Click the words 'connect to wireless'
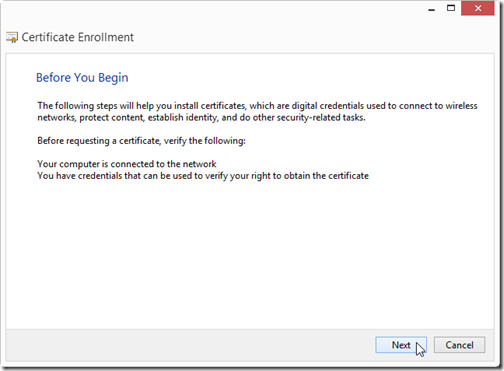 point(438,106)
